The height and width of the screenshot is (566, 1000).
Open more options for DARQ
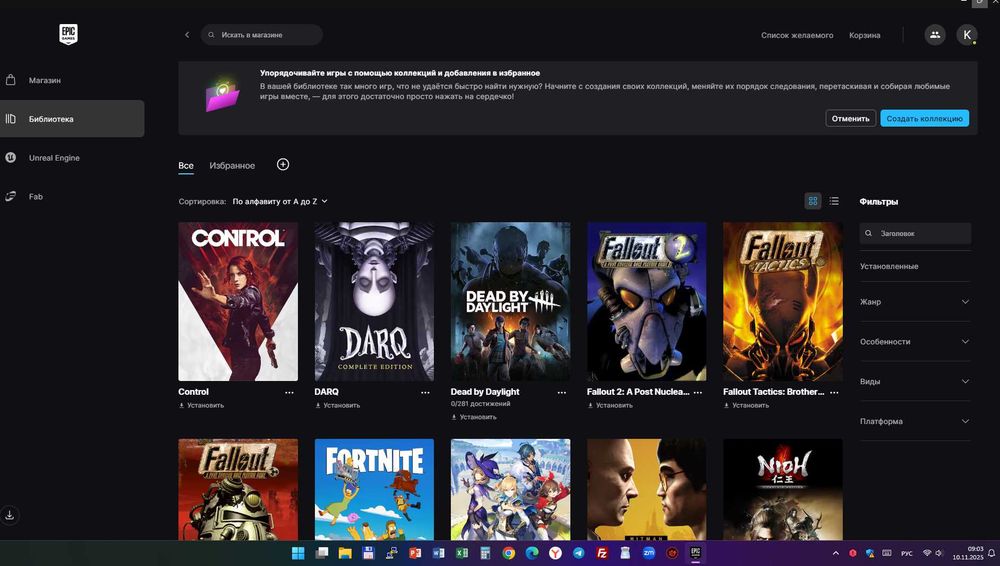point(425,392)
